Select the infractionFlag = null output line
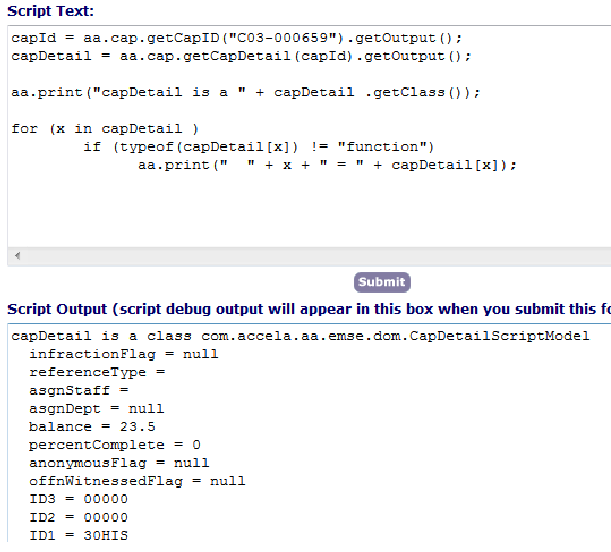The image size is (611, 552). (x=123, y=353)
